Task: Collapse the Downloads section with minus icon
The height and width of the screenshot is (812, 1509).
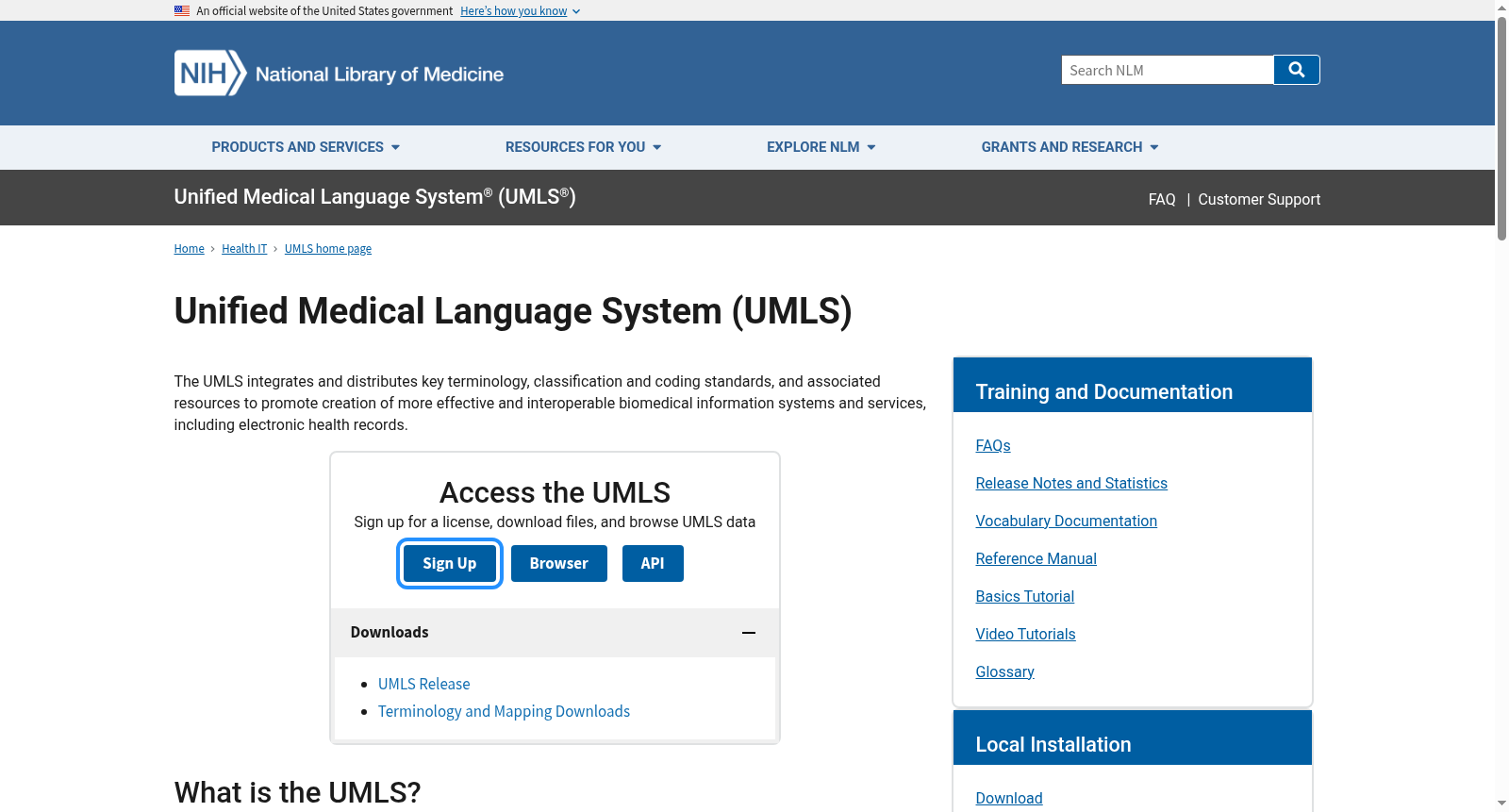Action: pos(749,633)
